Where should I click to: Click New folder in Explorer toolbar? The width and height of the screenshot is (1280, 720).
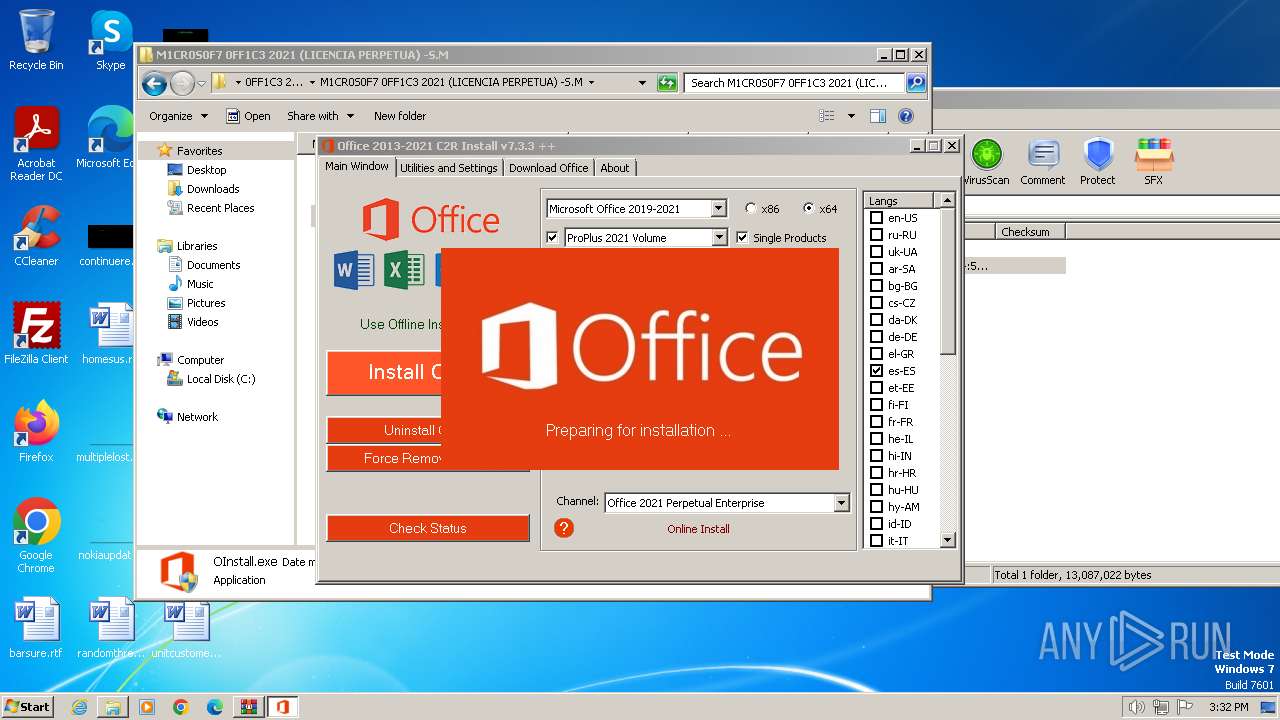pyautogui.click(x=400, y=116)
